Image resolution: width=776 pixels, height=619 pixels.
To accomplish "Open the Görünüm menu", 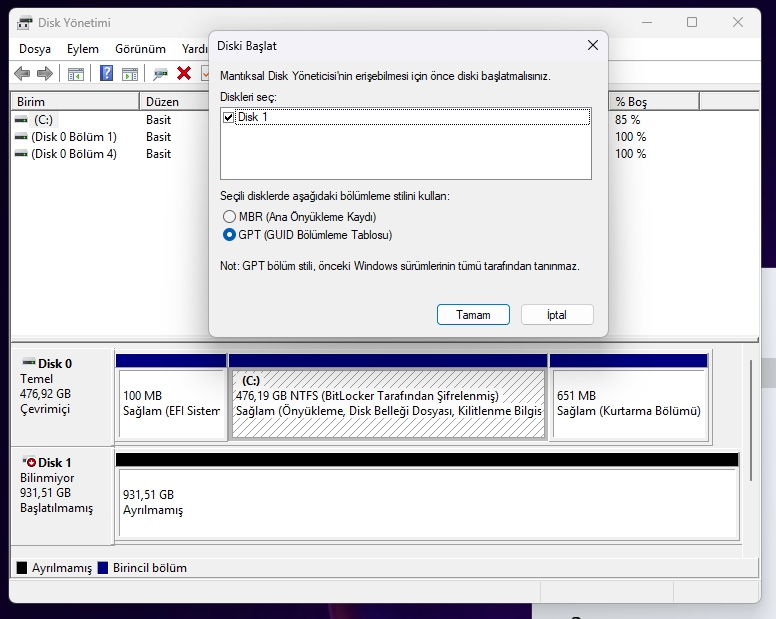I will click(x=140, y=49).
